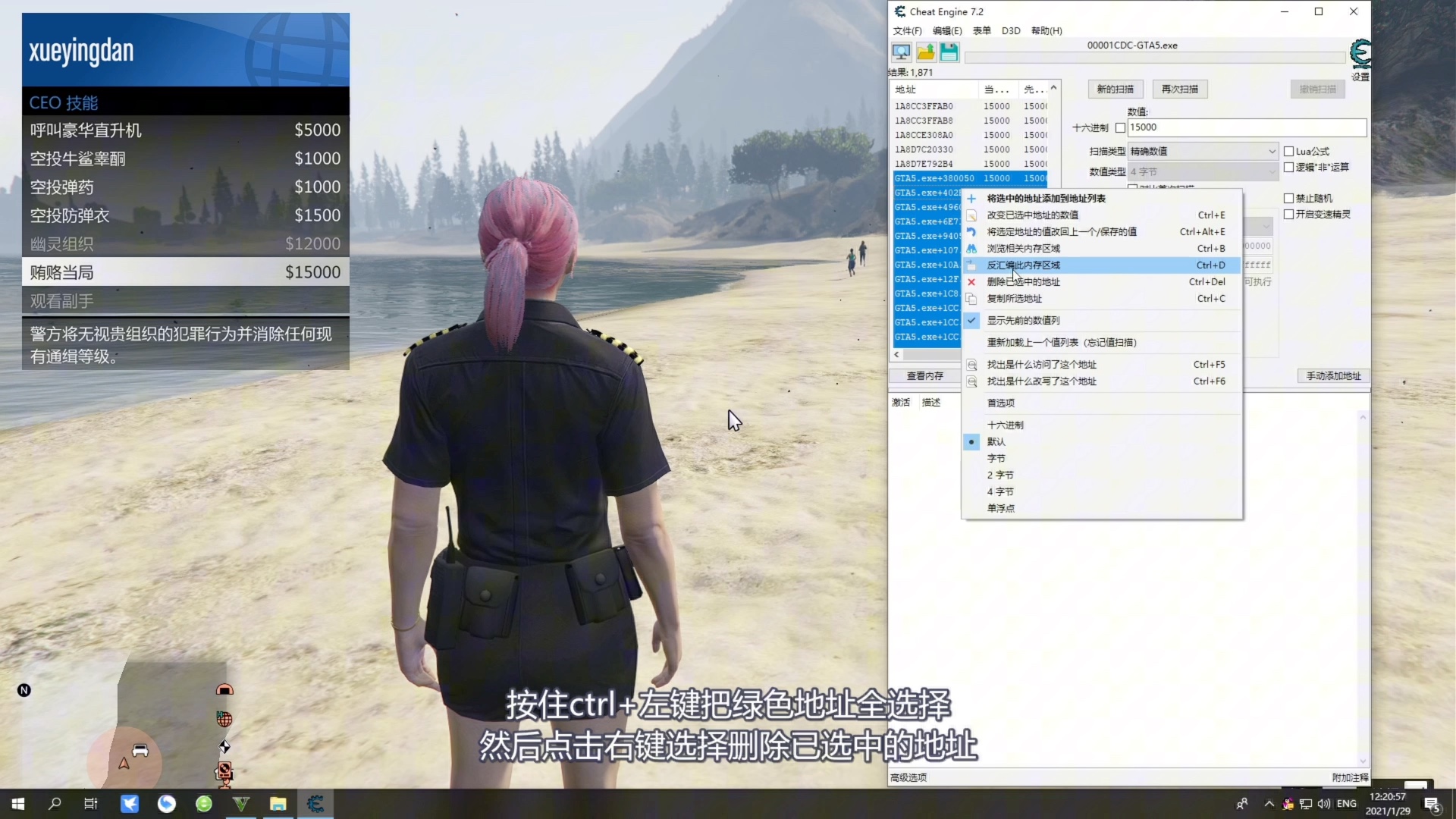
Task: Select 十六进制 display option in context menu
Action: click(1102, 425)
